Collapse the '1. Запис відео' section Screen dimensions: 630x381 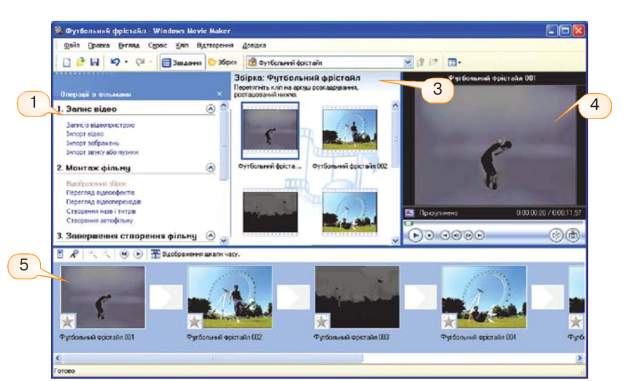[211, 109]
